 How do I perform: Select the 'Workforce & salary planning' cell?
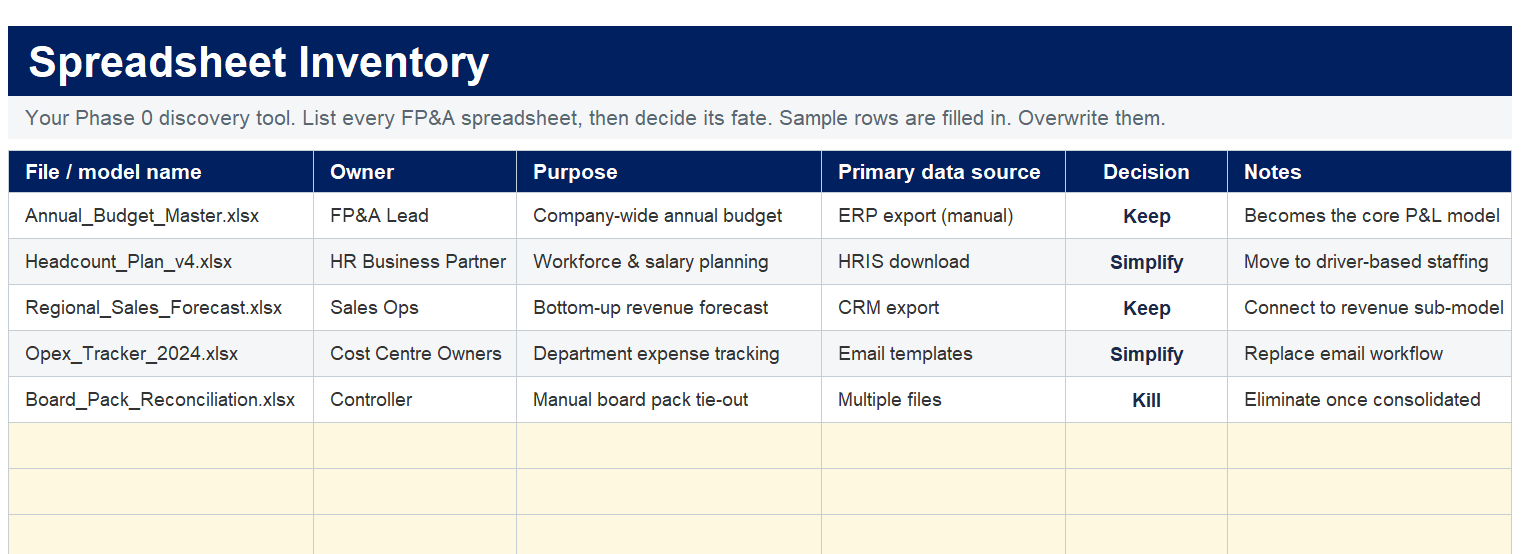point(669,262)
